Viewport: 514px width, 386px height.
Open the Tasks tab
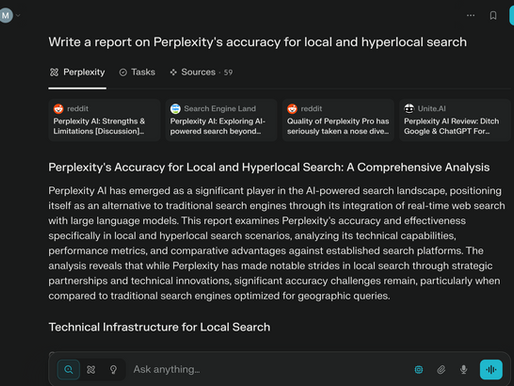pos(137,72)
